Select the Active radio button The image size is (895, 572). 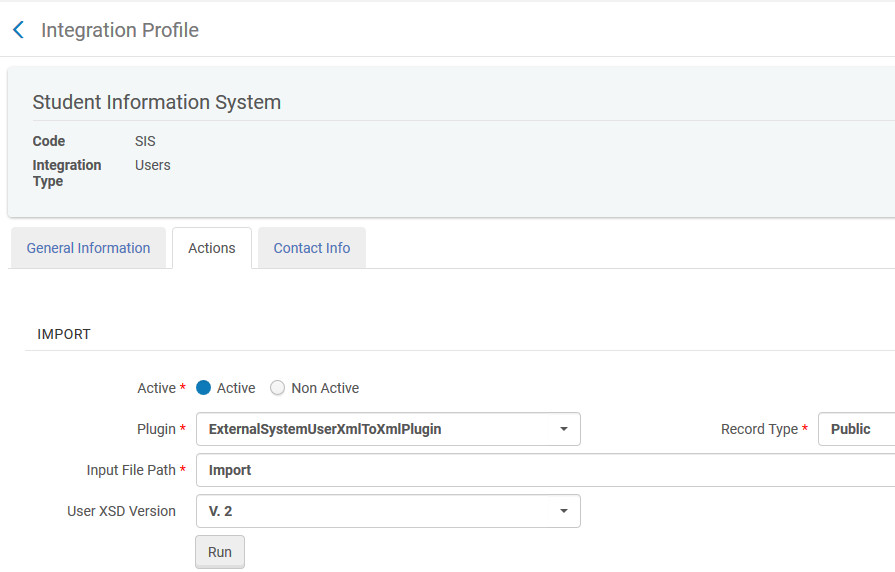204,388
